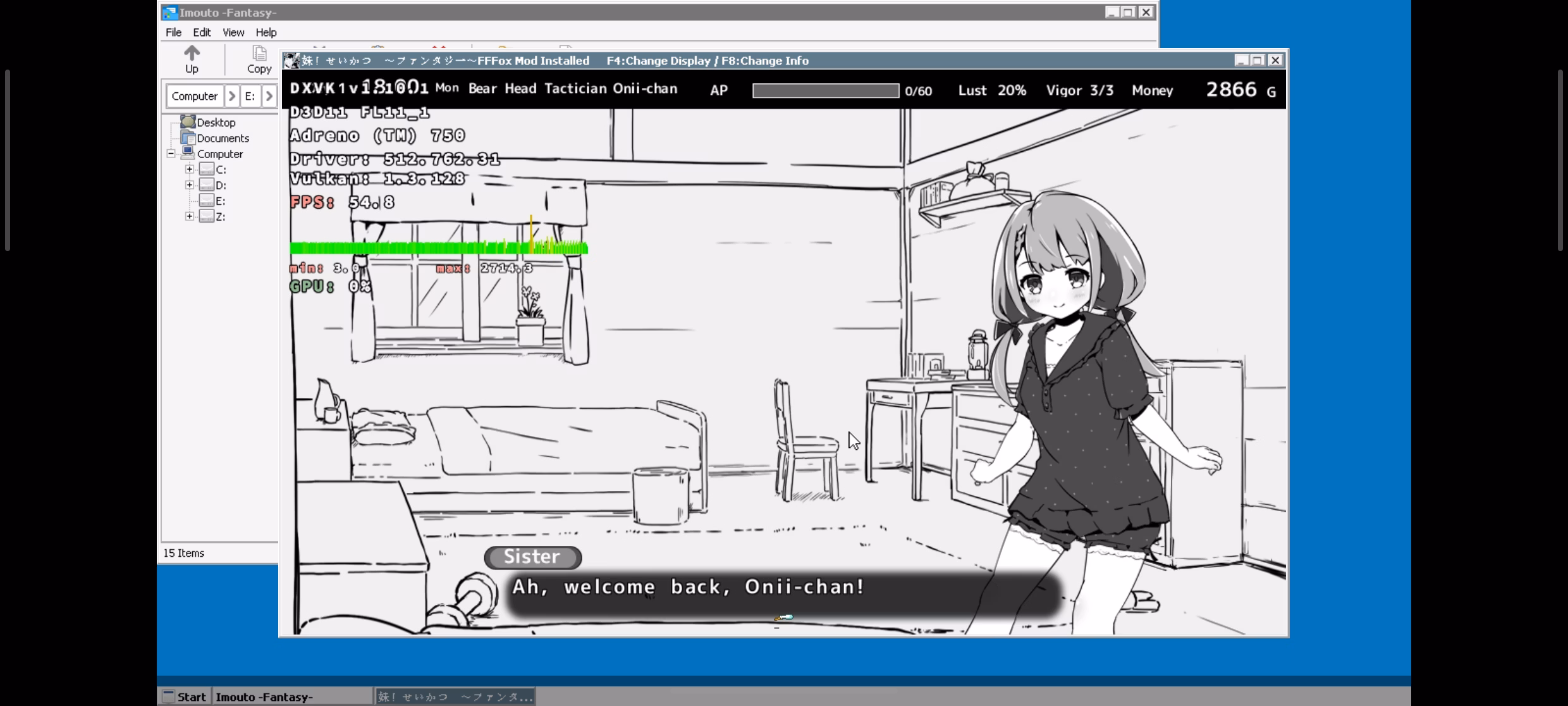The image size is (1568, 706).
Task: Open chevron dropdown after Computer breadcrumb
Action: [x=232, y=96]
